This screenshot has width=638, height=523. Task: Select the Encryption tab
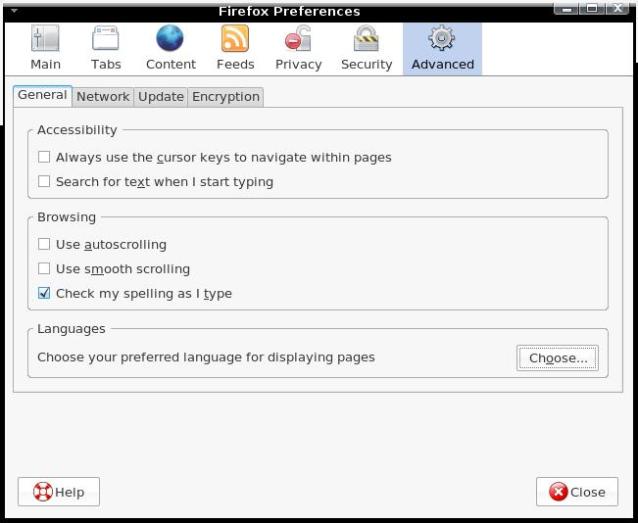[225, 97]
